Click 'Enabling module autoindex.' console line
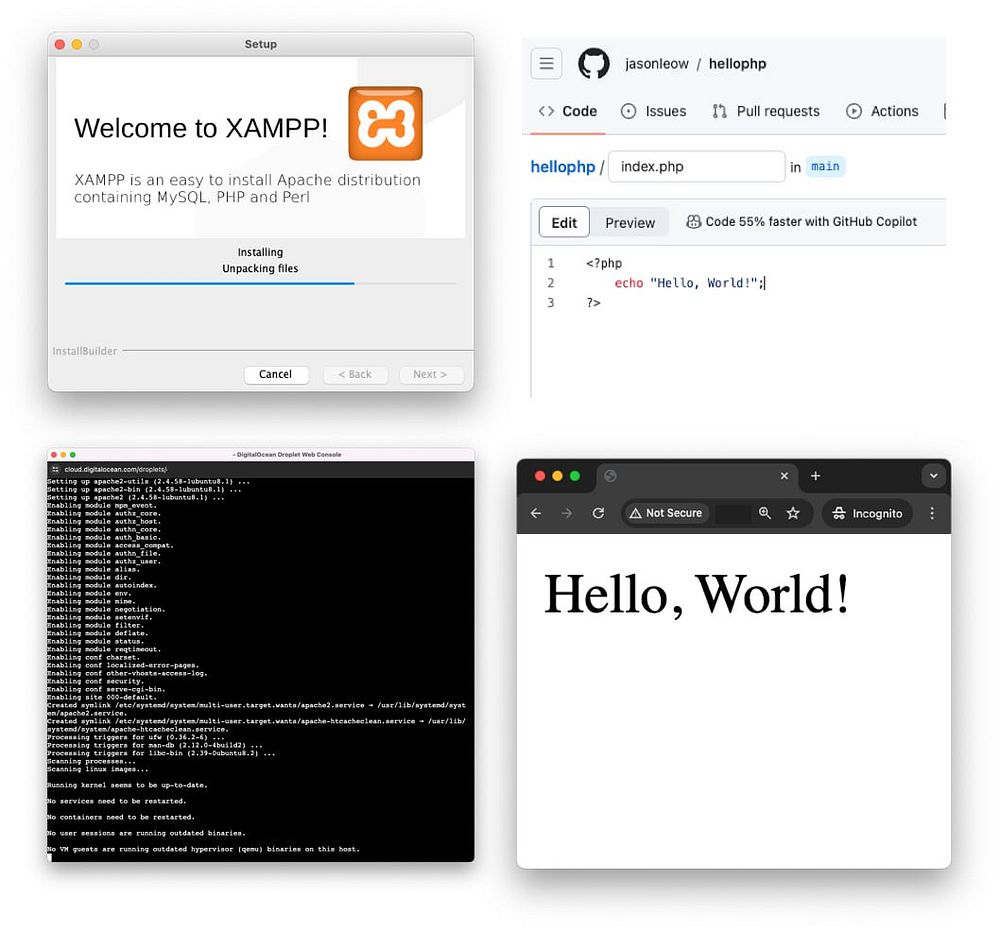 (x=102, y=585)
